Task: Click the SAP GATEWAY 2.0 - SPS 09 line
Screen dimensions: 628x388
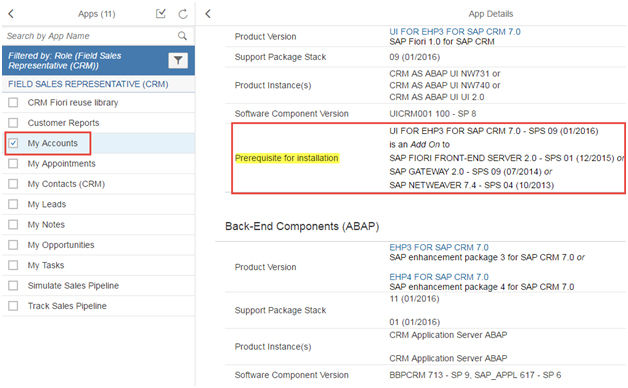Action: 471,171
